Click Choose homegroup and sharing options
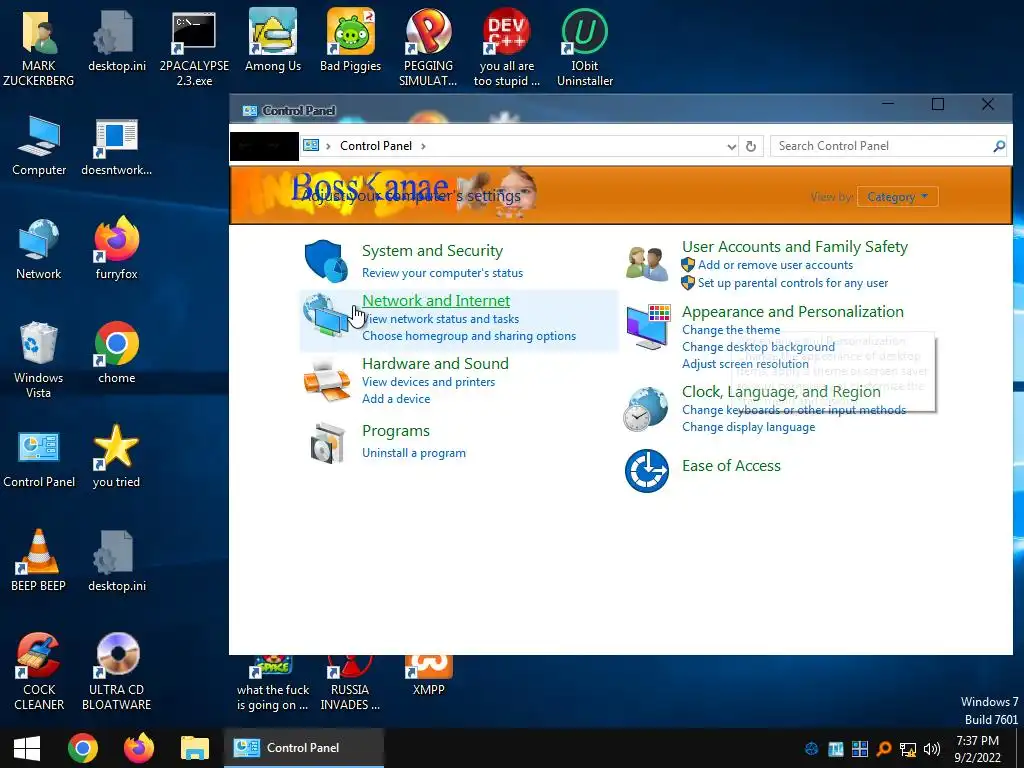 coord(469,336)
